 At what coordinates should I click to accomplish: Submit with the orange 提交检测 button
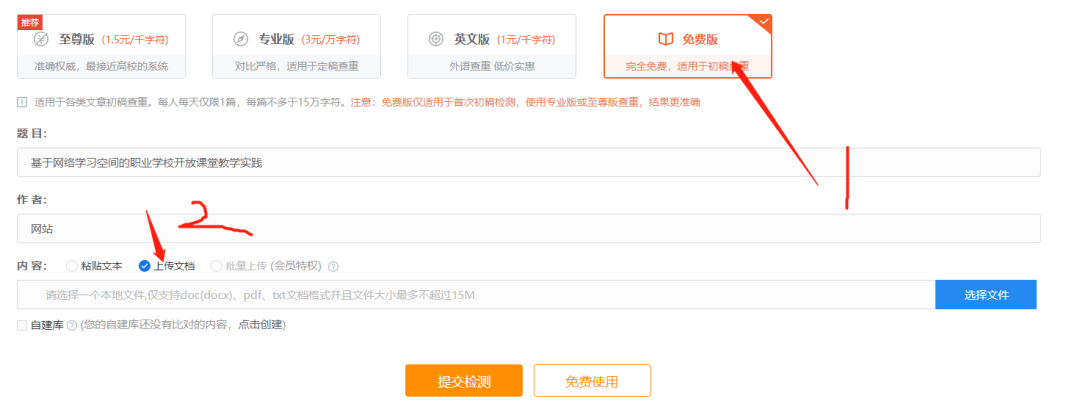tap(464, 381)
